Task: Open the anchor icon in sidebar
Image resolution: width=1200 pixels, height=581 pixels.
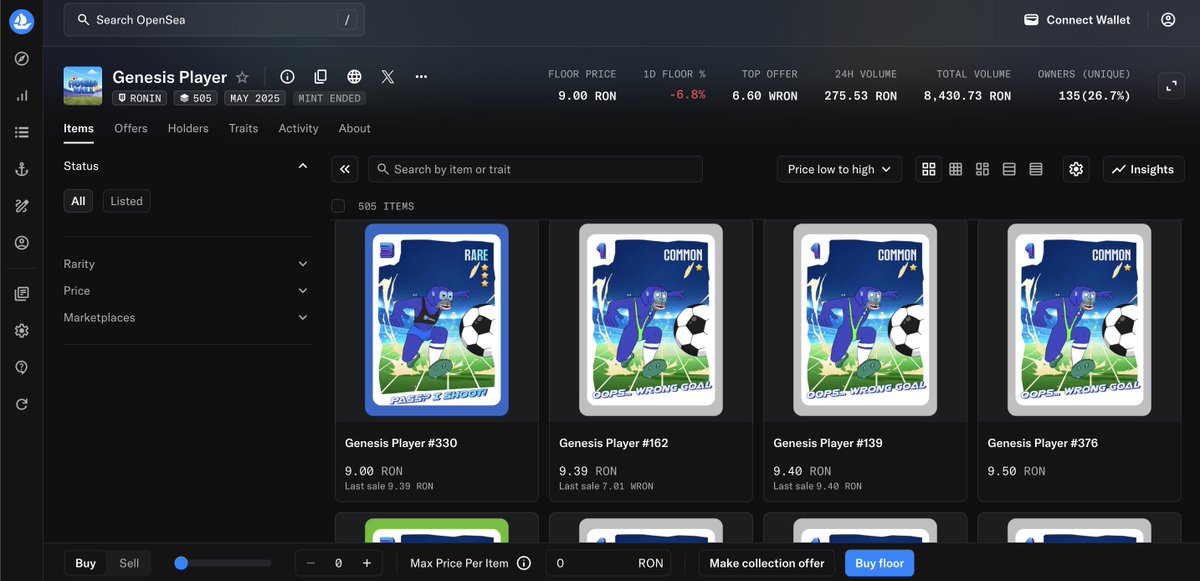Action: [x=22, y=169]
